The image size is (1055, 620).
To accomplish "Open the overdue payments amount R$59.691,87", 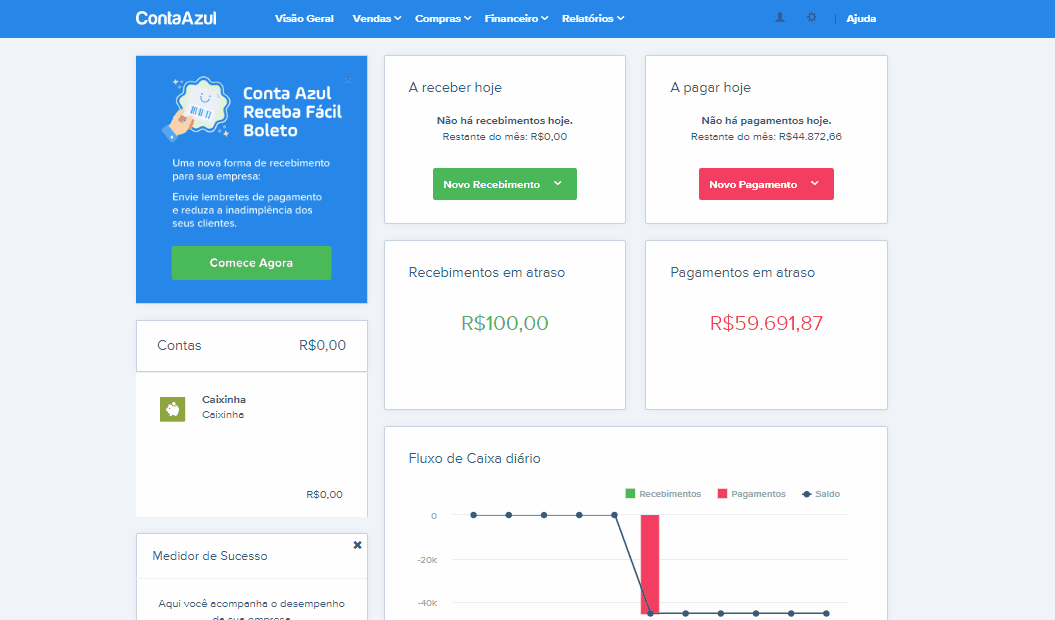I will (x=766, y=323).
